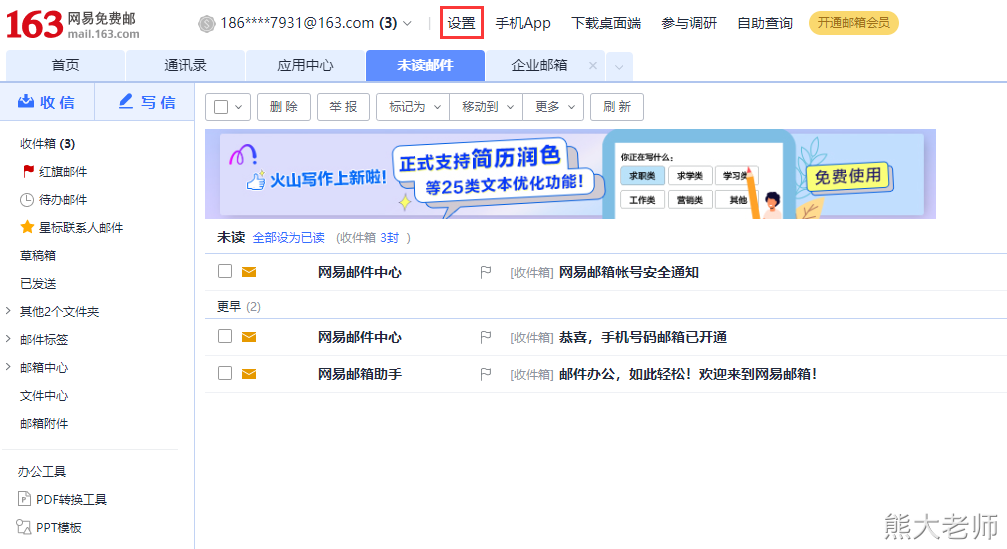Click the PPT模板 icon
This screenshot has width=1007, height=549.
[x=24, y=527]
